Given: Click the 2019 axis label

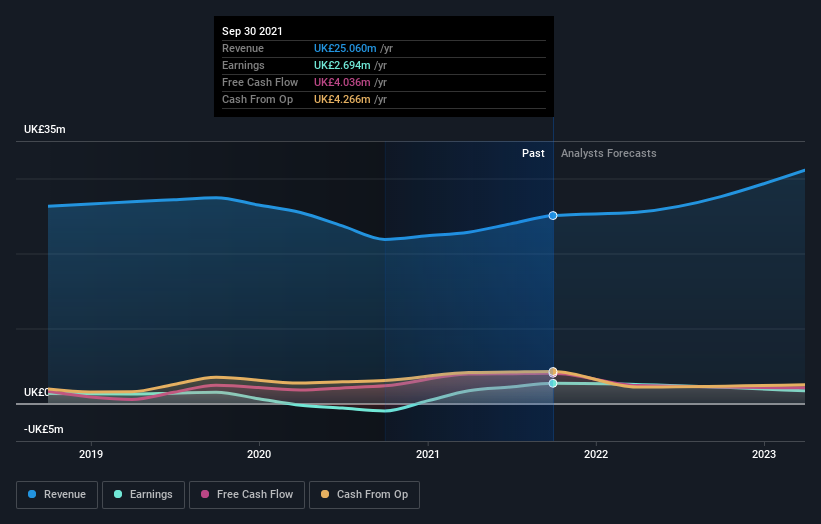Looking at the screenshot, I should click(x=91, y=454).
